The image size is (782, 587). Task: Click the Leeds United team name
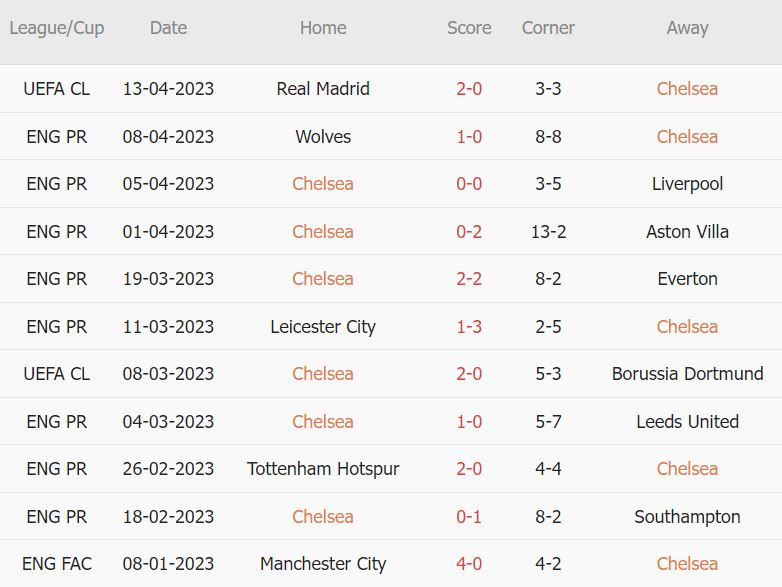[x=687, y=422]
